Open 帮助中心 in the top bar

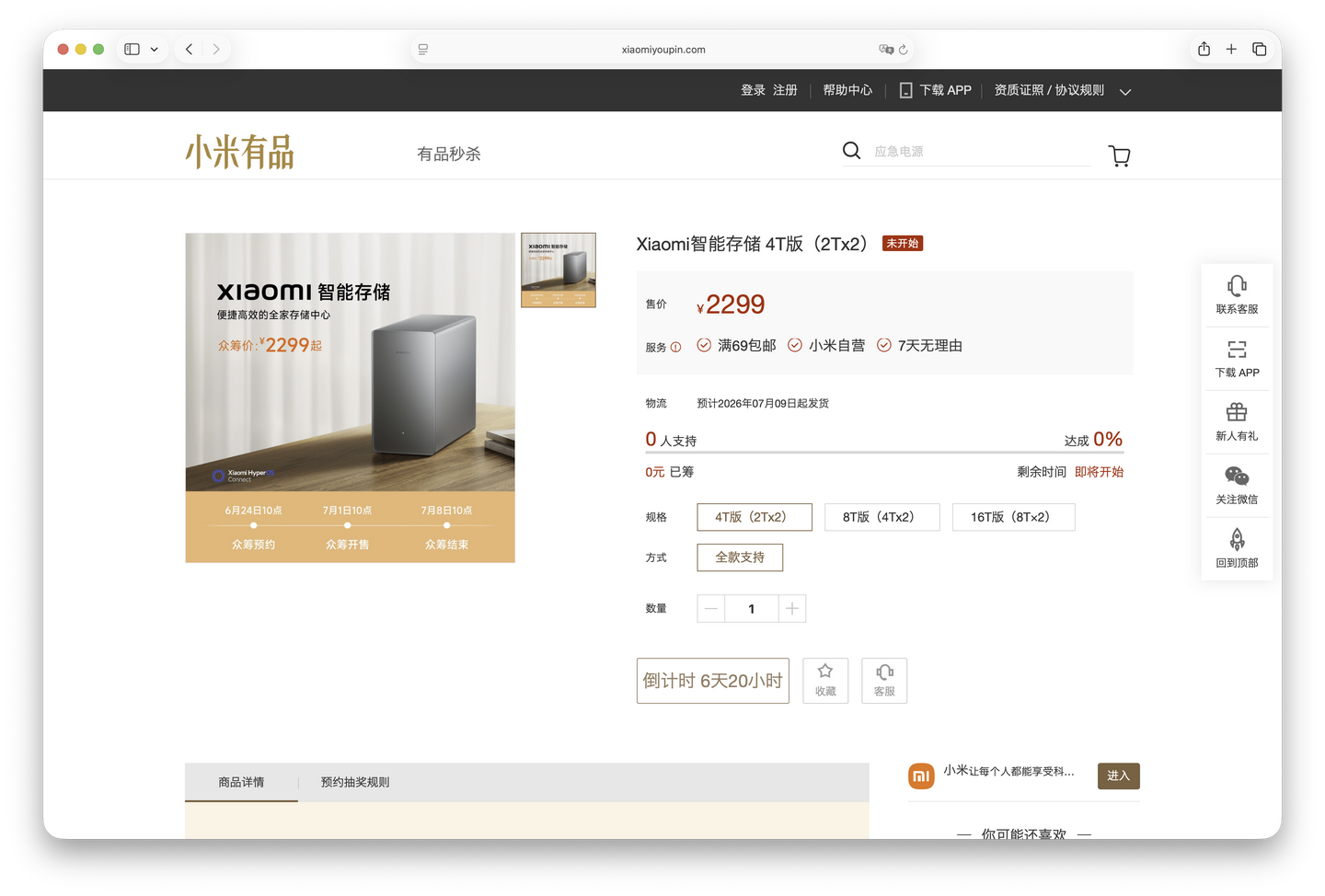[x=847, y=90]
